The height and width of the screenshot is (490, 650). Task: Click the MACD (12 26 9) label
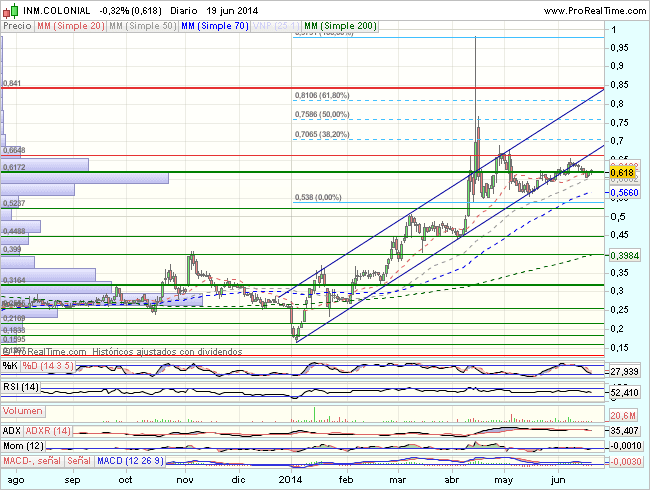point(132,460)
